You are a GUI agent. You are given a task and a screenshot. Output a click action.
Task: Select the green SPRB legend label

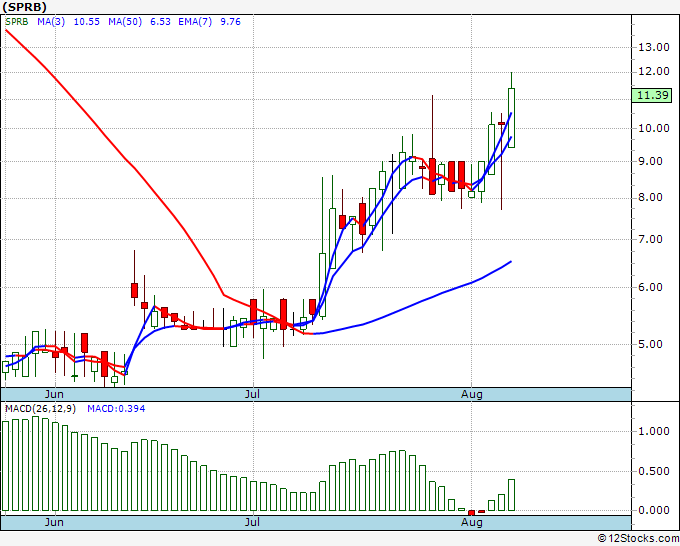click(x=17, y=22)
